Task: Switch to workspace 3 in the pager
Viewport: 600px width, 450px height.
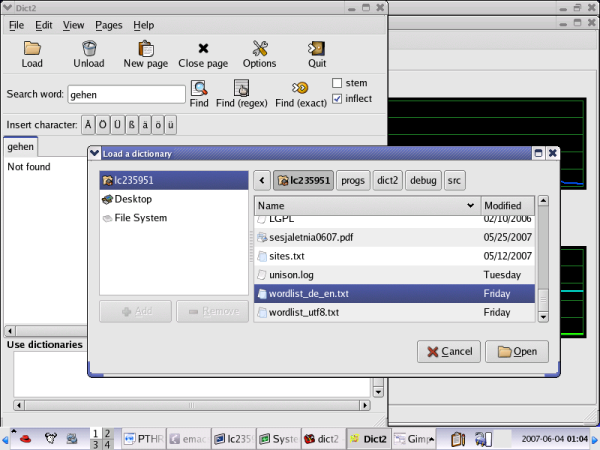Action: [95, 444]
